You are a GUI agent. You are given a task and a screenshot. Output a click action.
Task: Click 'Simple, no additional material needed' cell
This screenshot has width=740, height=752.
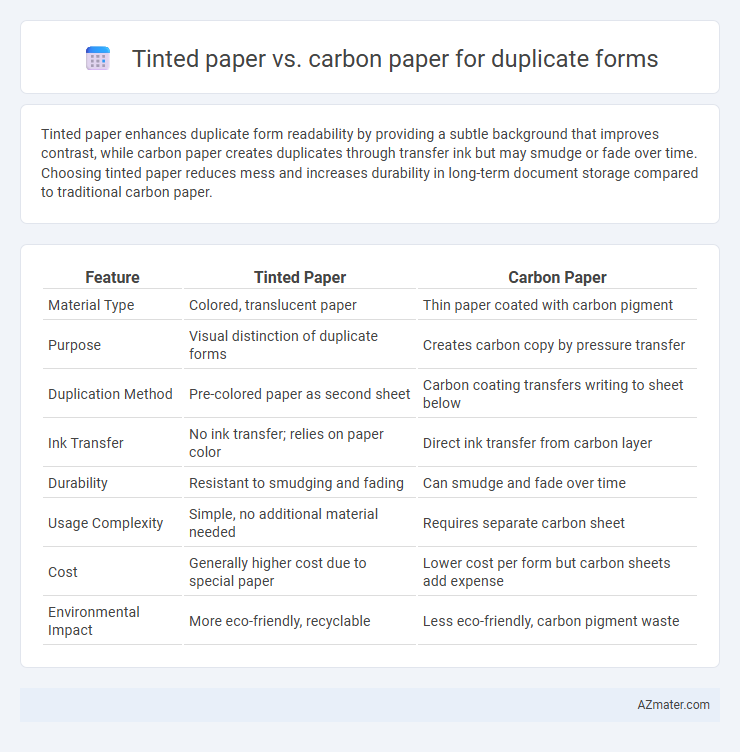tap(283, 523)
